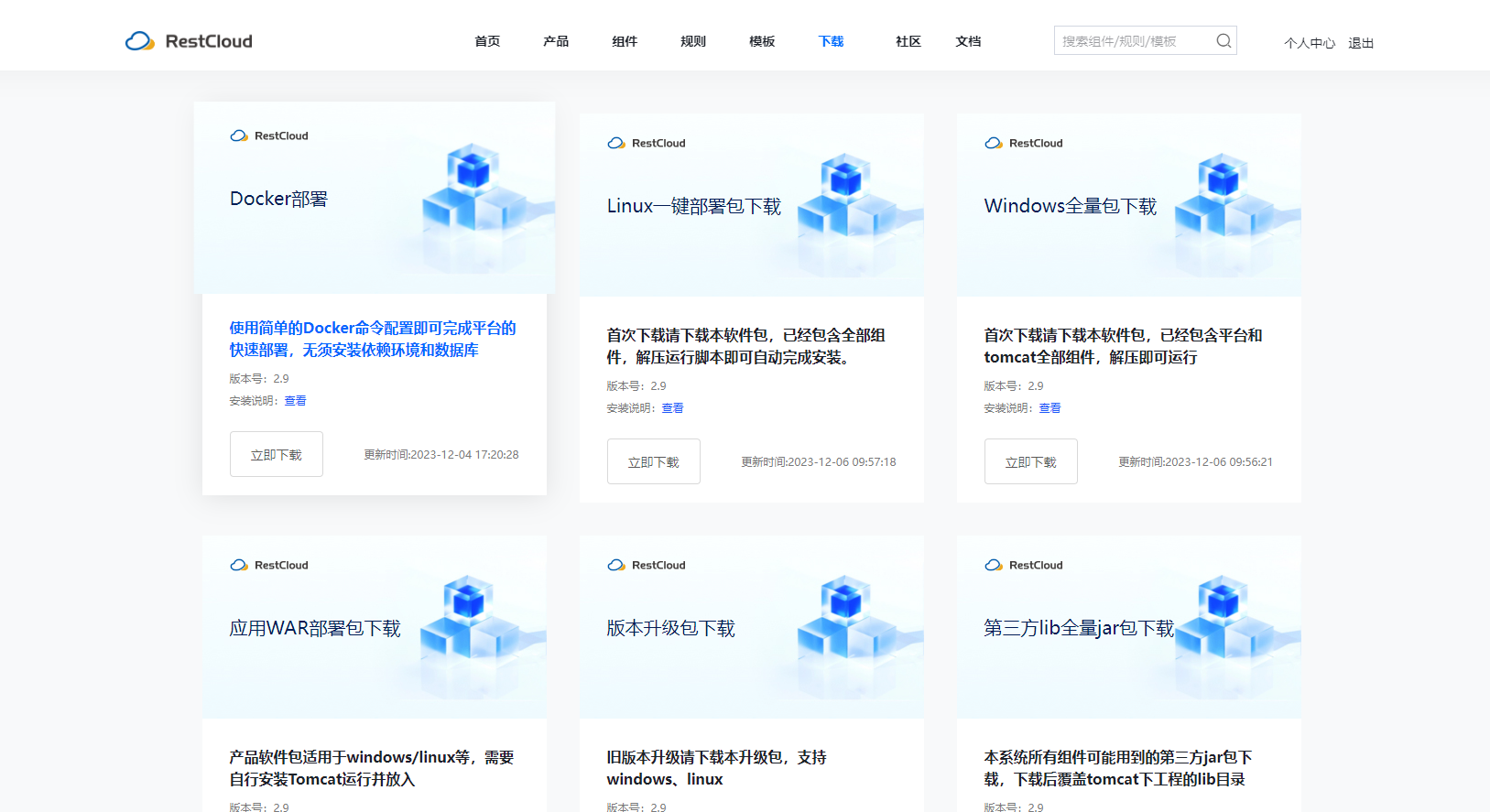Click the RestCloud logo on the 版本升级包下载 card
This screenshot has height=812, width=1490.
pos(647,565)
